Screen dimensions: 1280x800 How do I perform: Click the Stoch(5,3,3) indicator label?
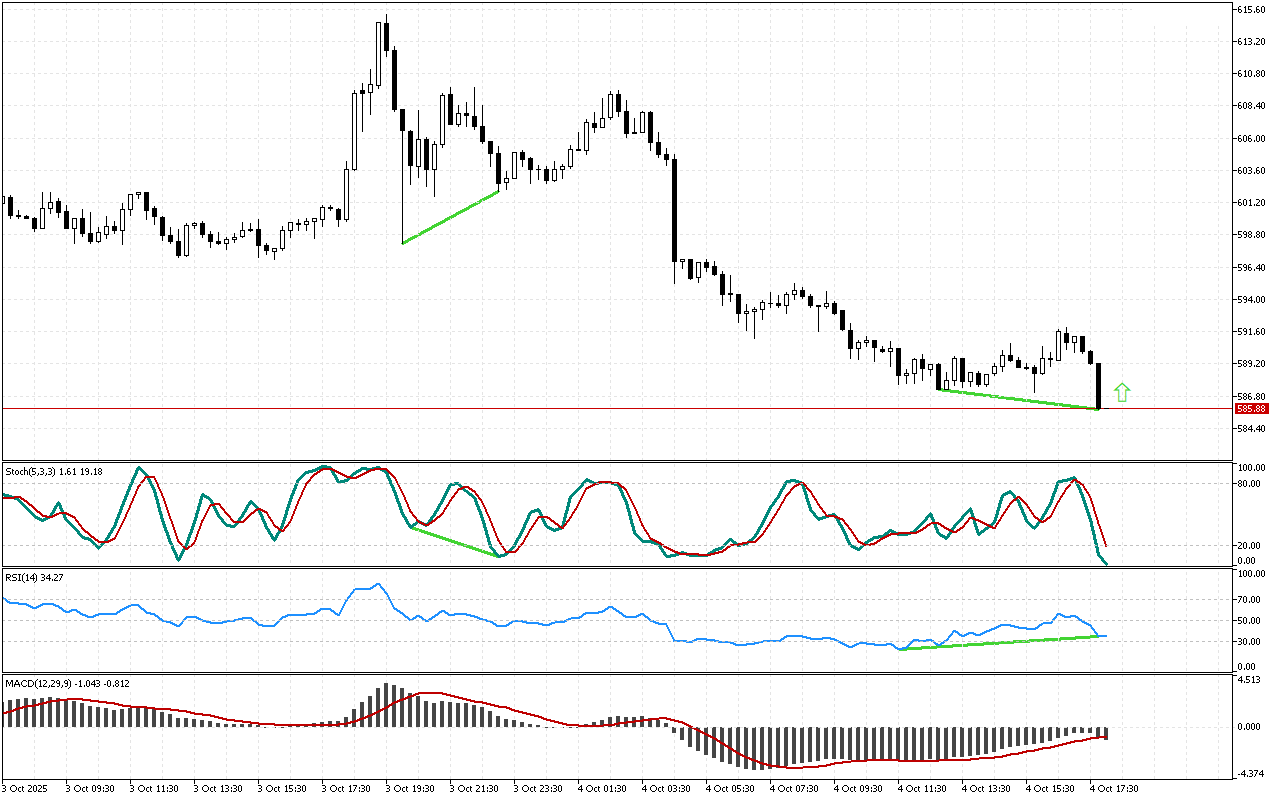coord(54,471)
